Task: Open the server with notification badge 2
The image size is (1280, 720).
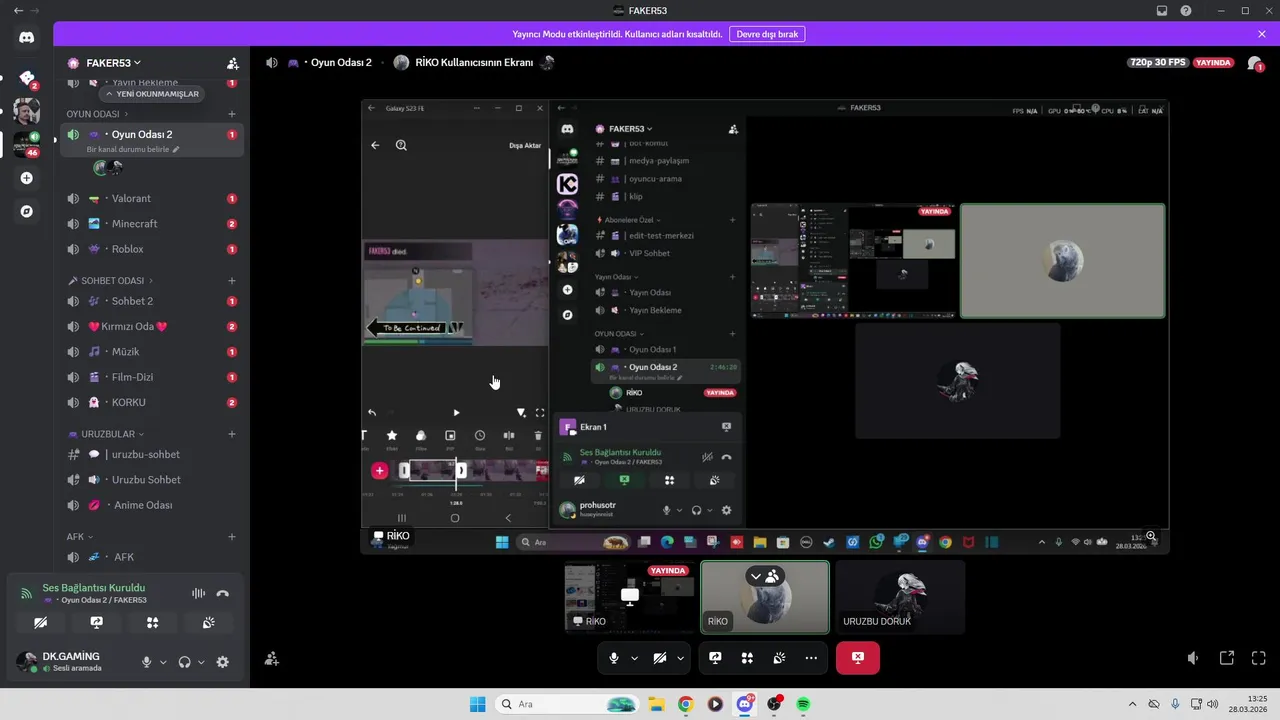Action: point(26,78)
